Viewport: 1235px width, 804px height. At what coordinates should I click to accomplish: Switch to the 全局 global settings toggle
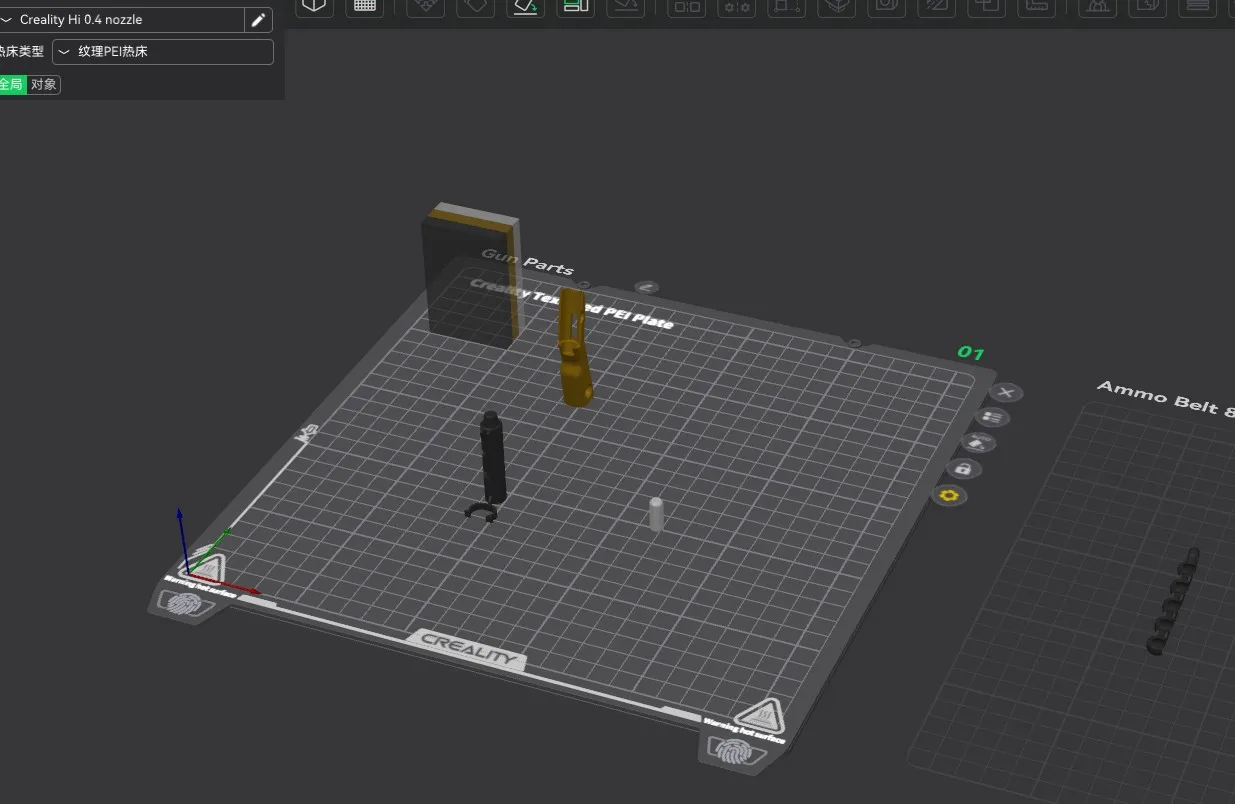pos(12,85)
